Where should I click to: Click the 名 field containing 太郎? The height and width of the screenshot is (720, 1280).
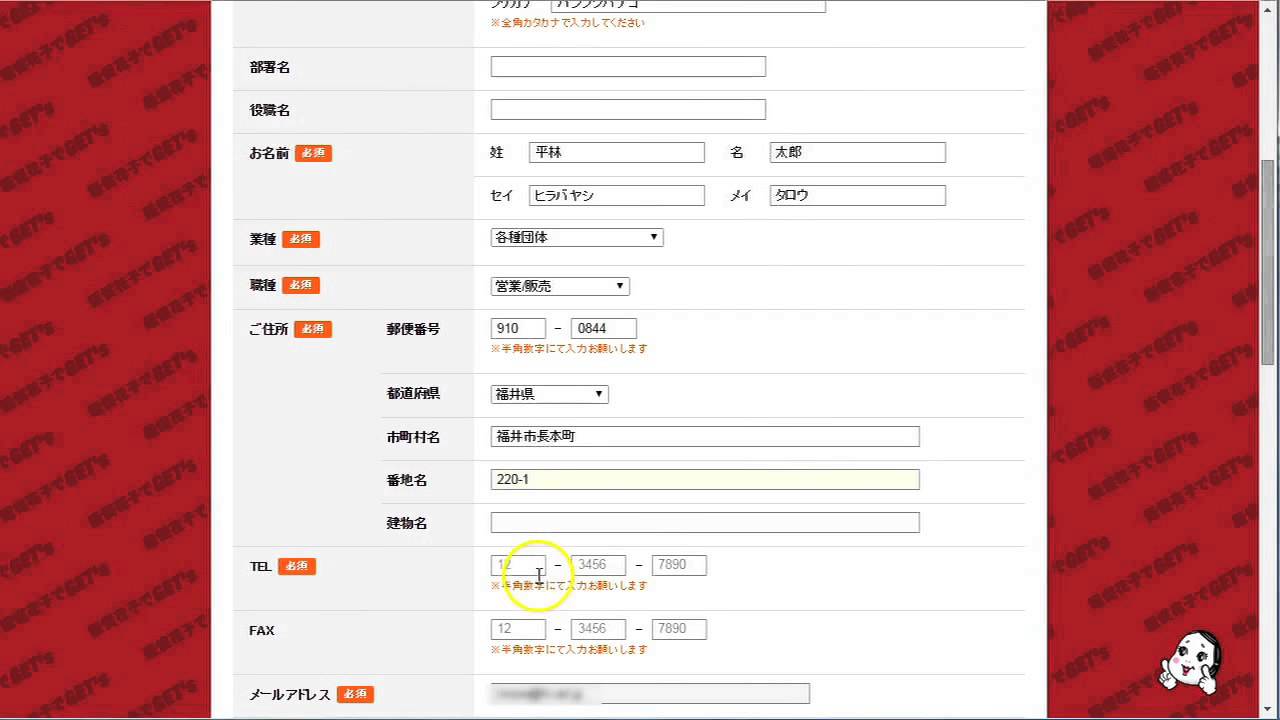click(858, 152)
